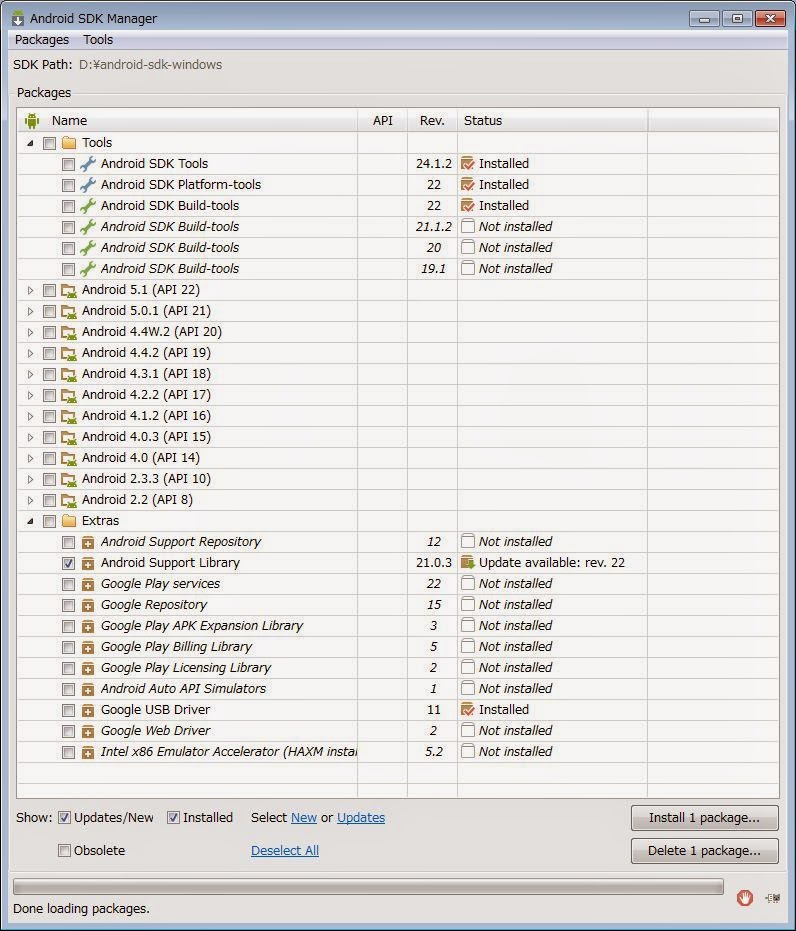Toggle the Updates/New show filter checkbox

point(64,818)
